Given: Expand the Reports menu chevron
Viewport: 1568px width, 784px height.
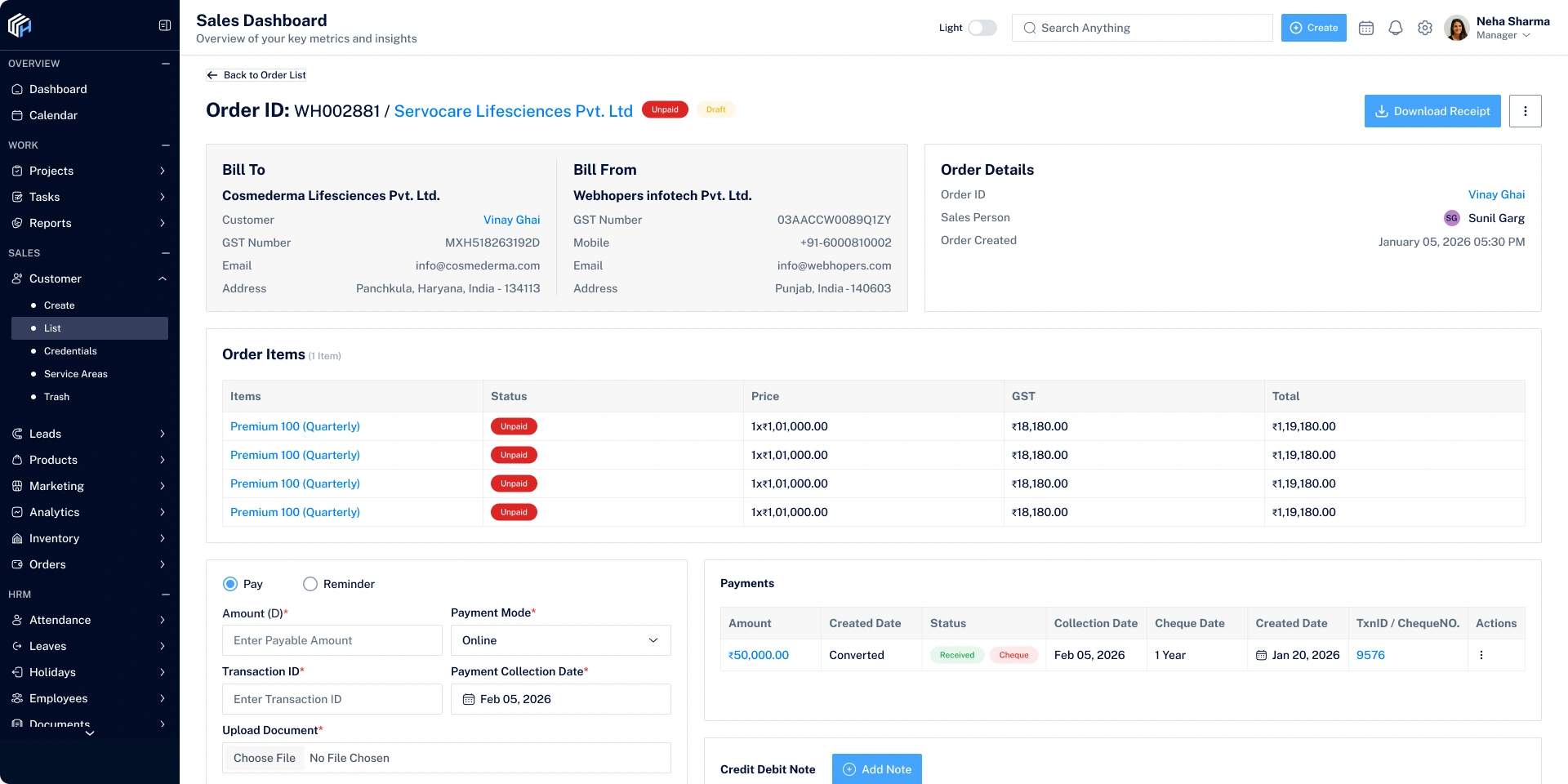Looking at the screenshot, I should (163, 223).
